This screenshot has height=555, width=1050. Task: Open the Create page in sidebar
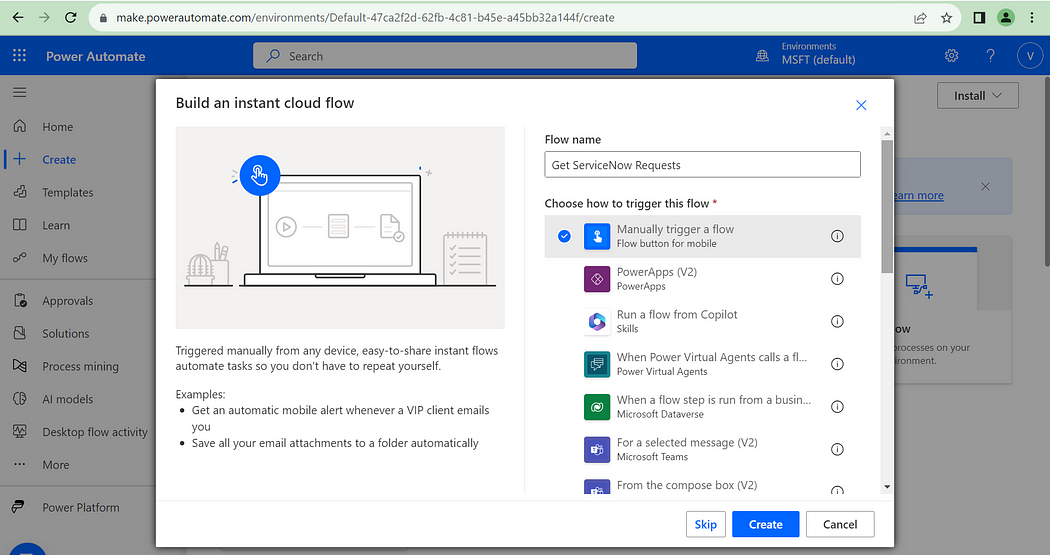(59, 159)
